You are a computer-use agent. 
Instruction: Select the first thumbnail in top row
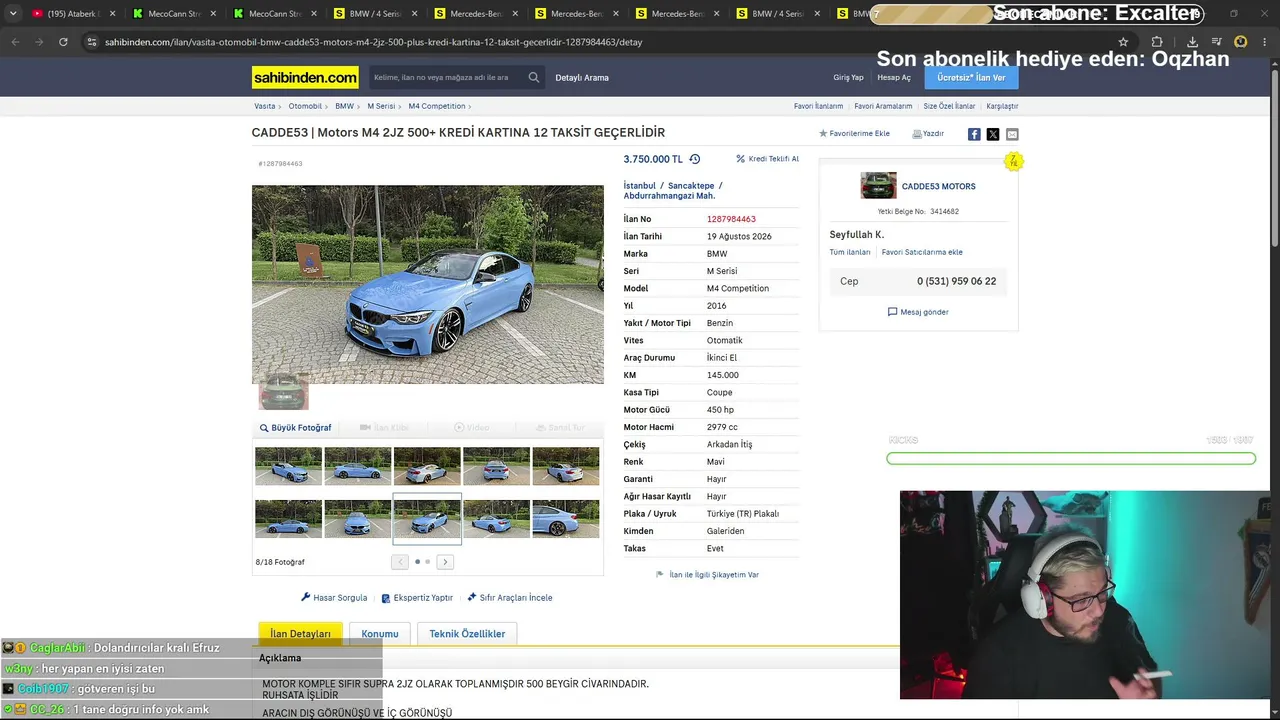(x=288, y=466)
